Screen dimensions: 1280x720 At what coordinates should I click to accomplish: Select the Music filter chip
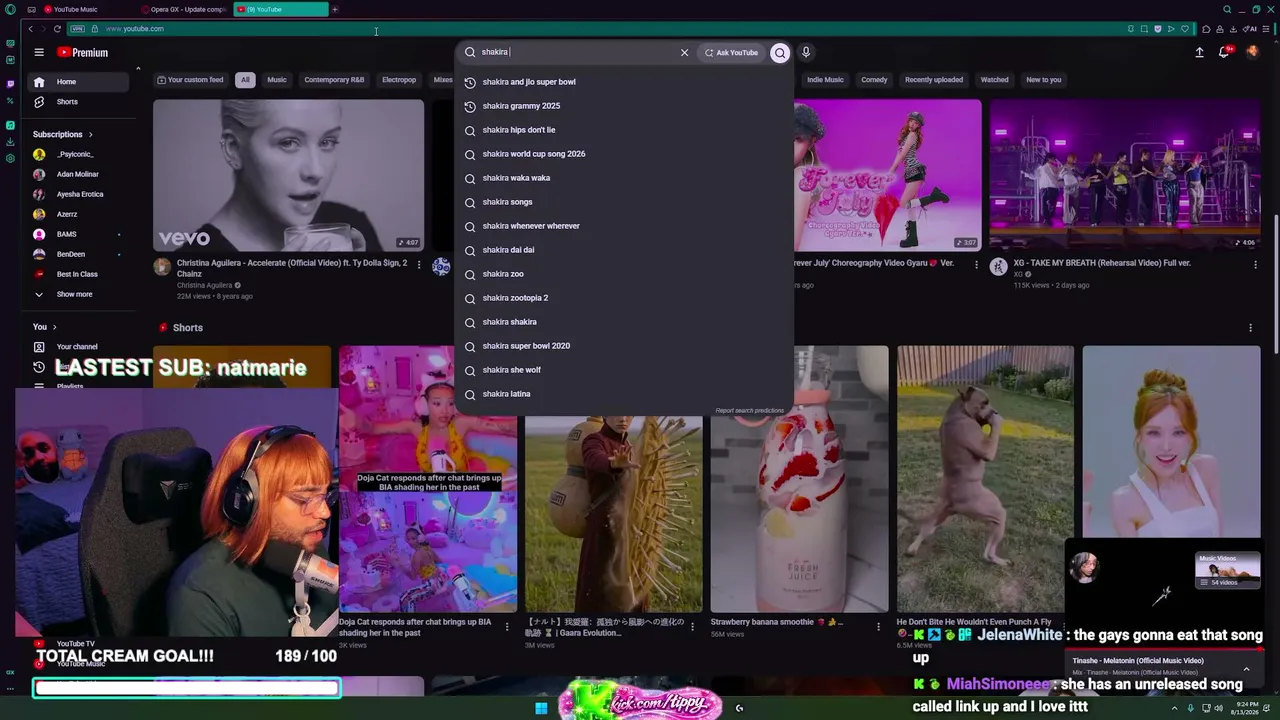[x=277, y=80]
